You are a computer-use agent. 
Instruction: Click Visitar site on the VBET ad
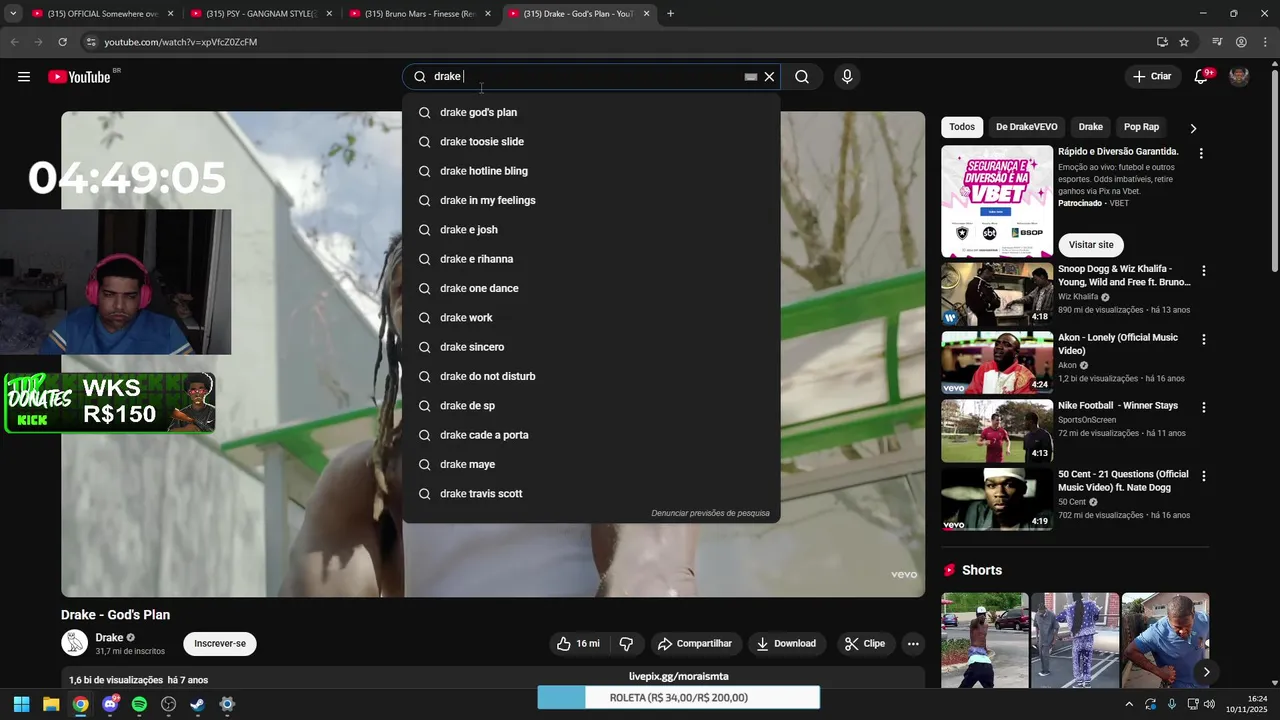tap(1091, 245)
